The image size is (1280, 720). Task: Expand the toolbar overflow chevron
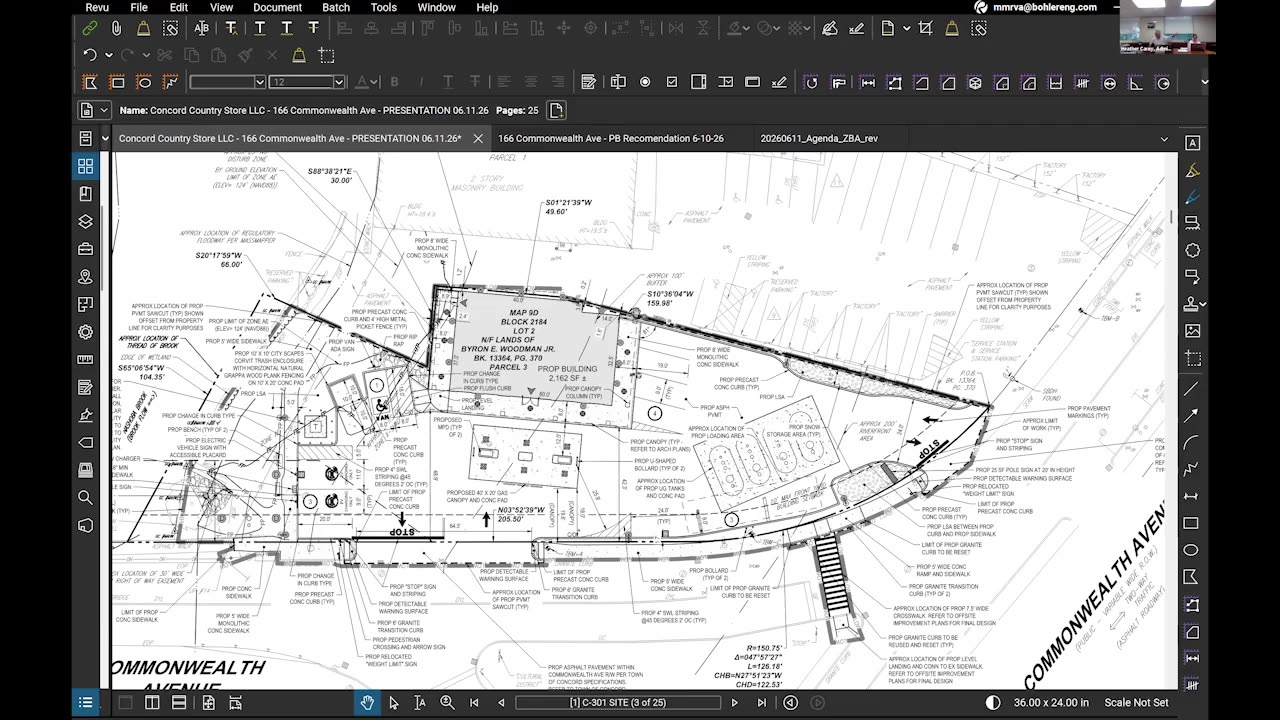tap(1204, 82)
